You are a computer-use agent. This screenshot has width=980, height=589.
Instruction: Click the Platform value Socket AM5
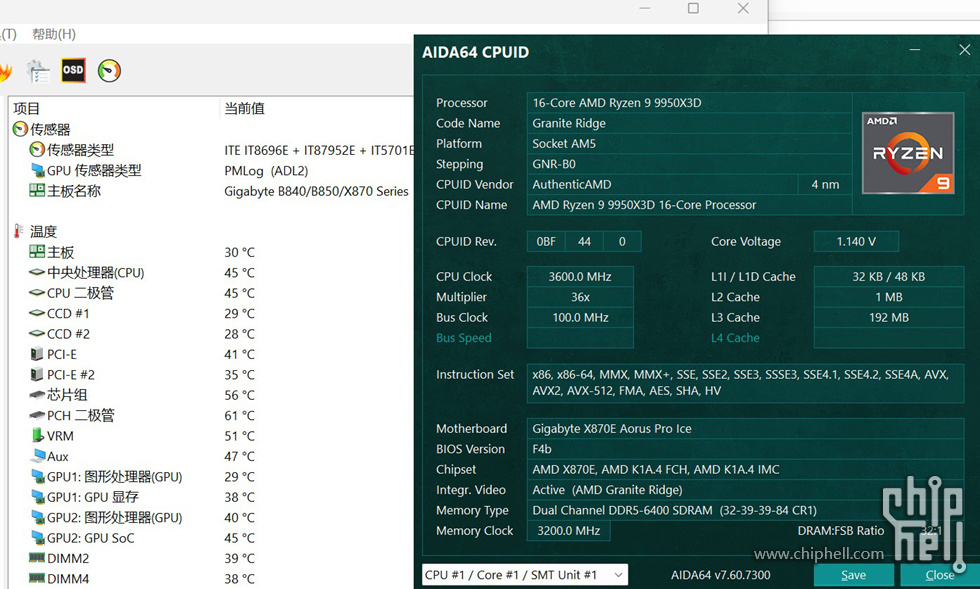(689, 143)
